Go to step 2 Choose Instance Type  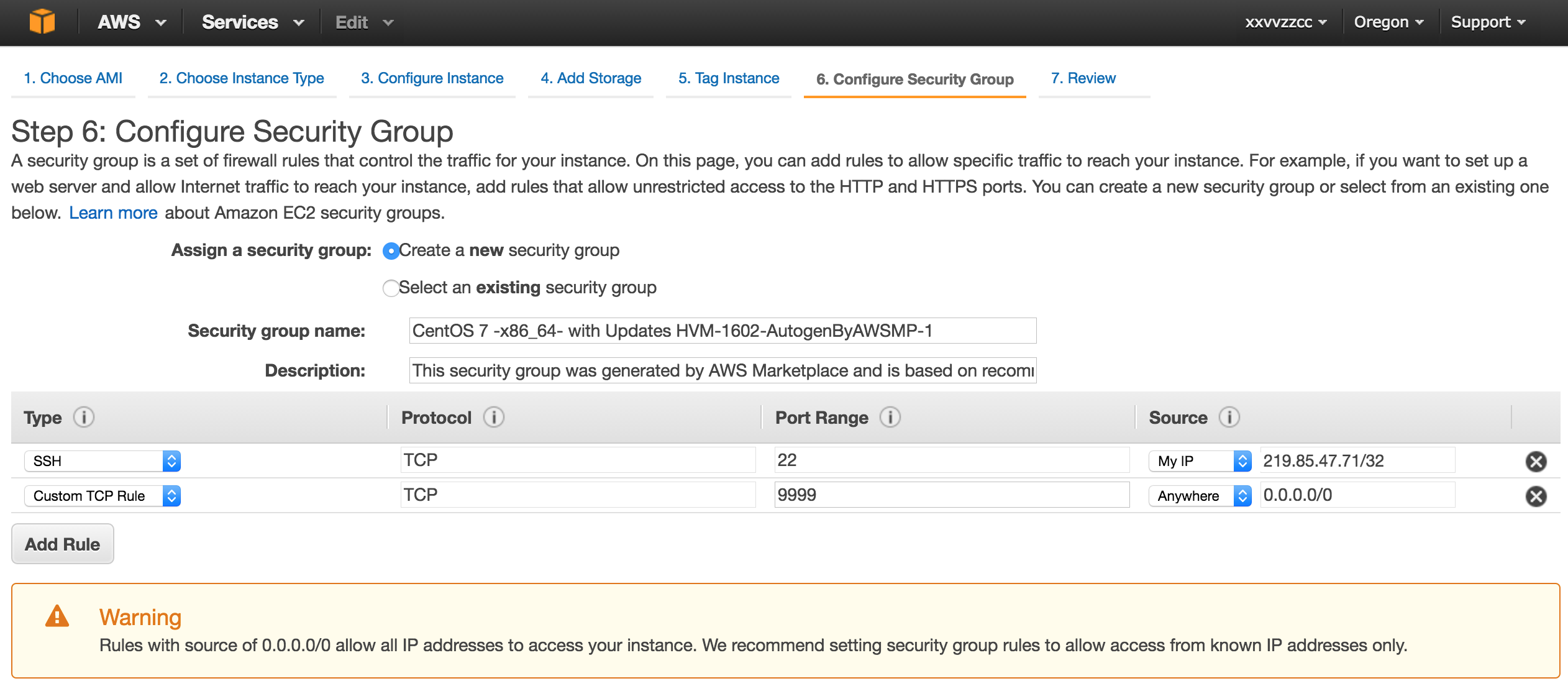click(x=242, y=78)
